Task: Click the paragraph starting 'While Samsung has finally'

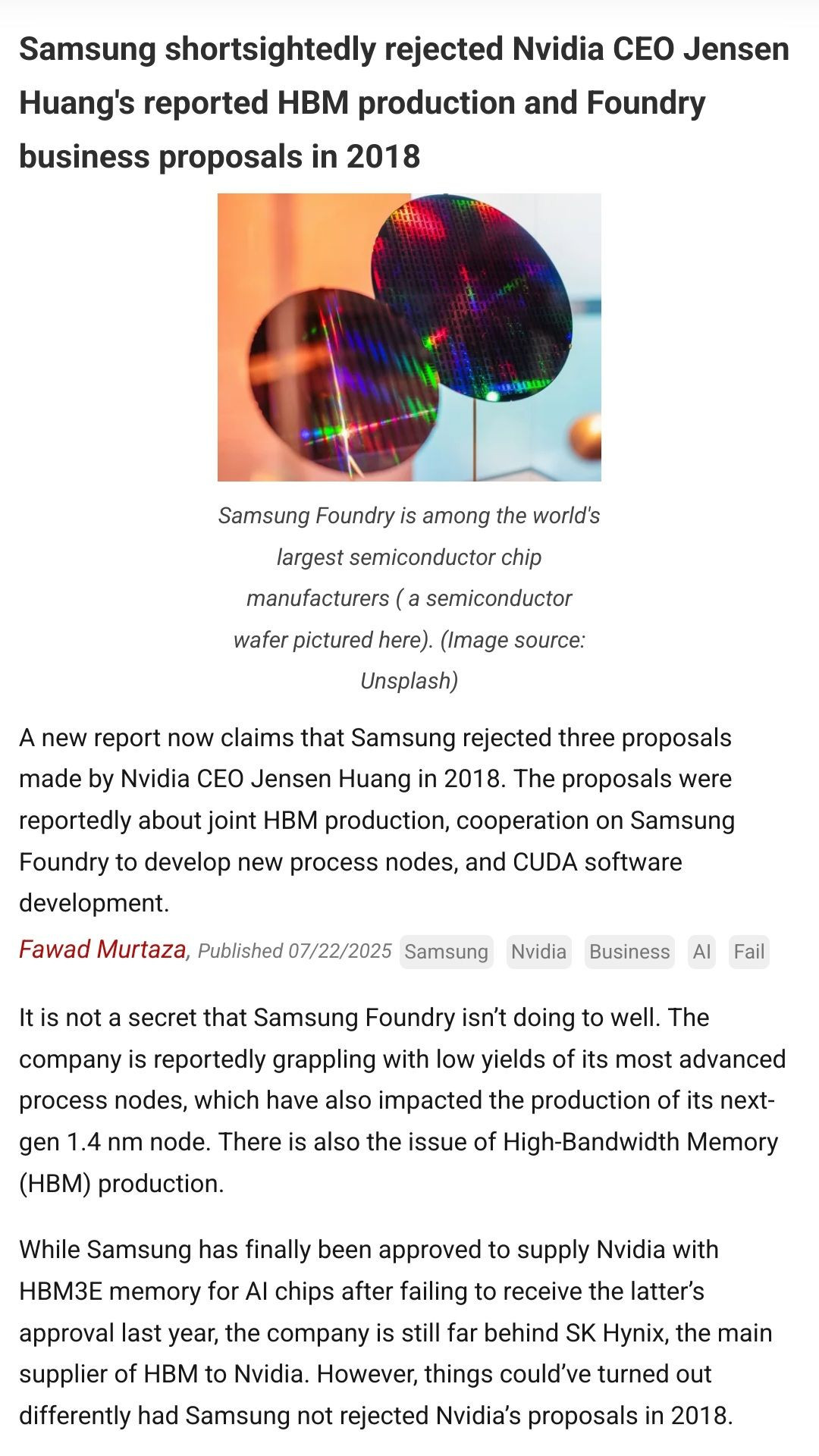Action: 394,1332
